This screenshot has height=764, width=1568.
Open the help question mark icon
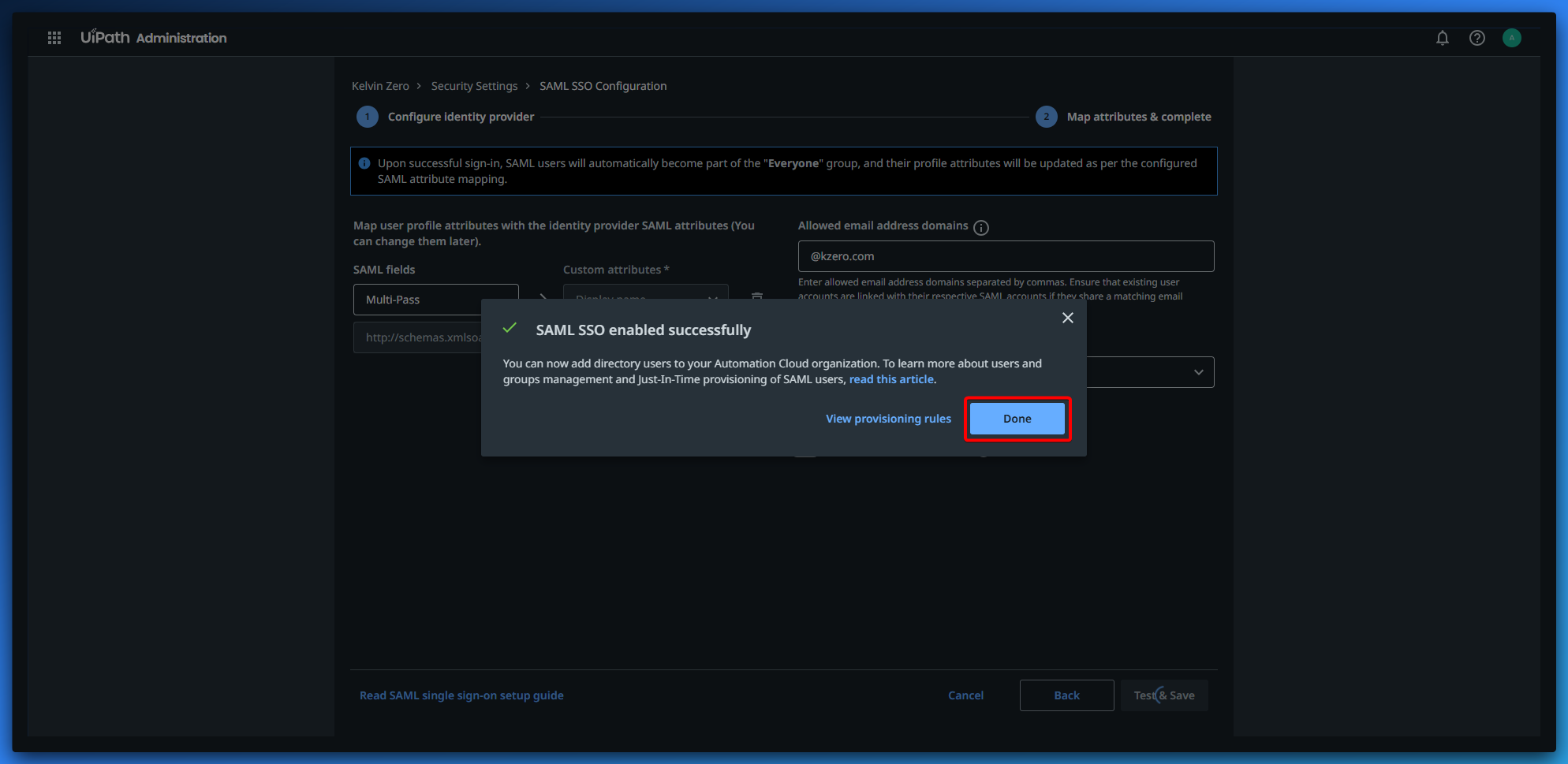tap(1477, 38)
